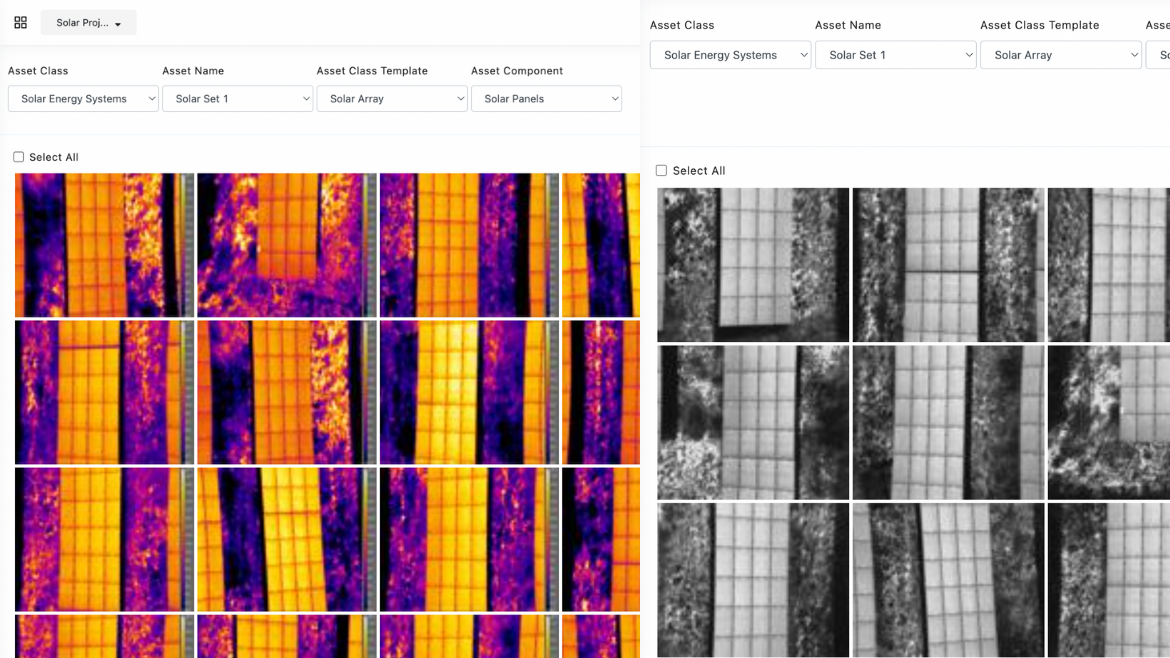Open fourth partially visible color image, top row
The height and width of the screenshot is (658, 1170).
(601, 245)
